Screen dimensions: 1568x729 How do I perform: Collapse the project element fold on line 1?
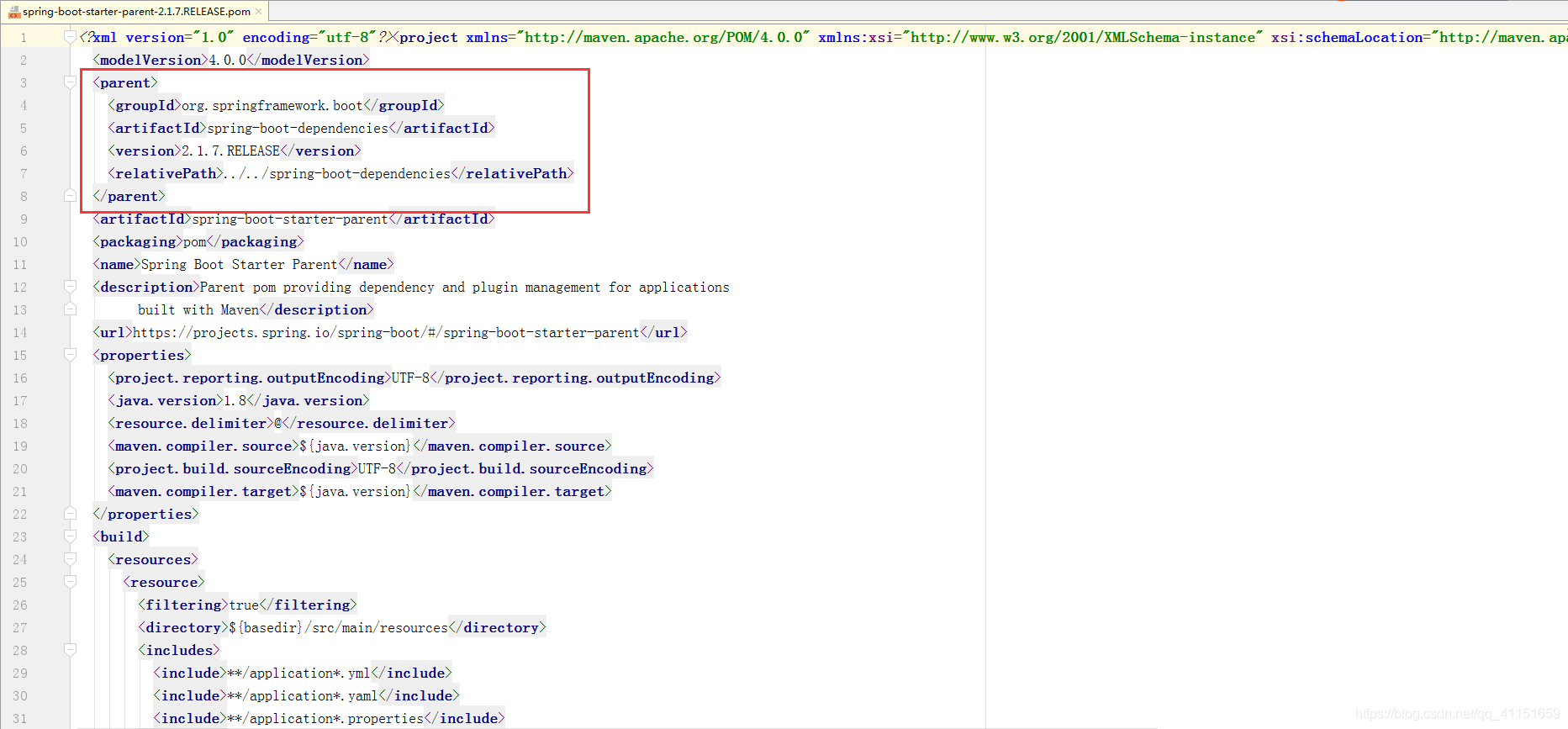coord(71,37)
